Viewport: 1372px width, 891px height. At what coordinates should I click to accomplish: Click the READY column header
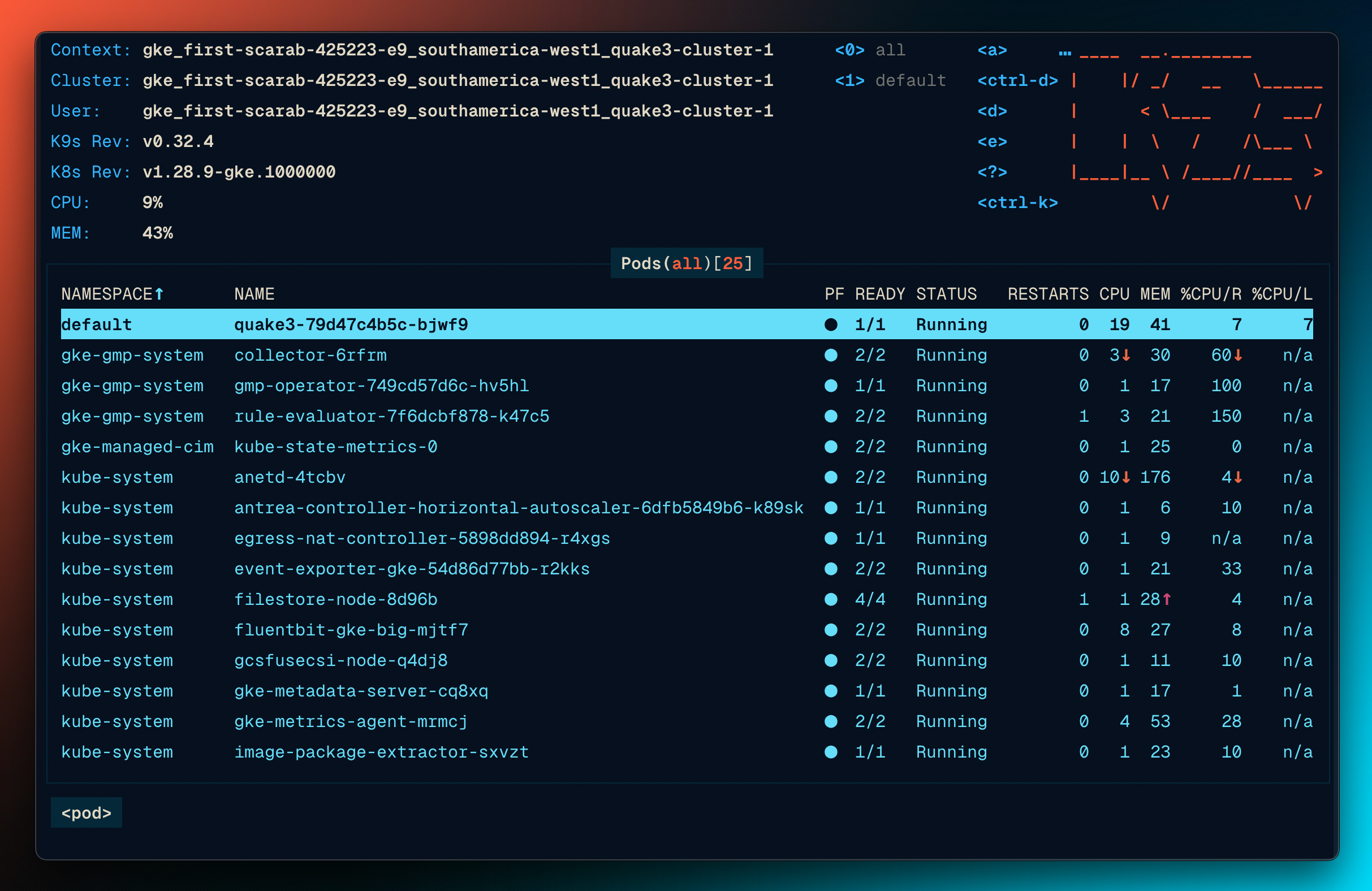(x=879, y=294)
